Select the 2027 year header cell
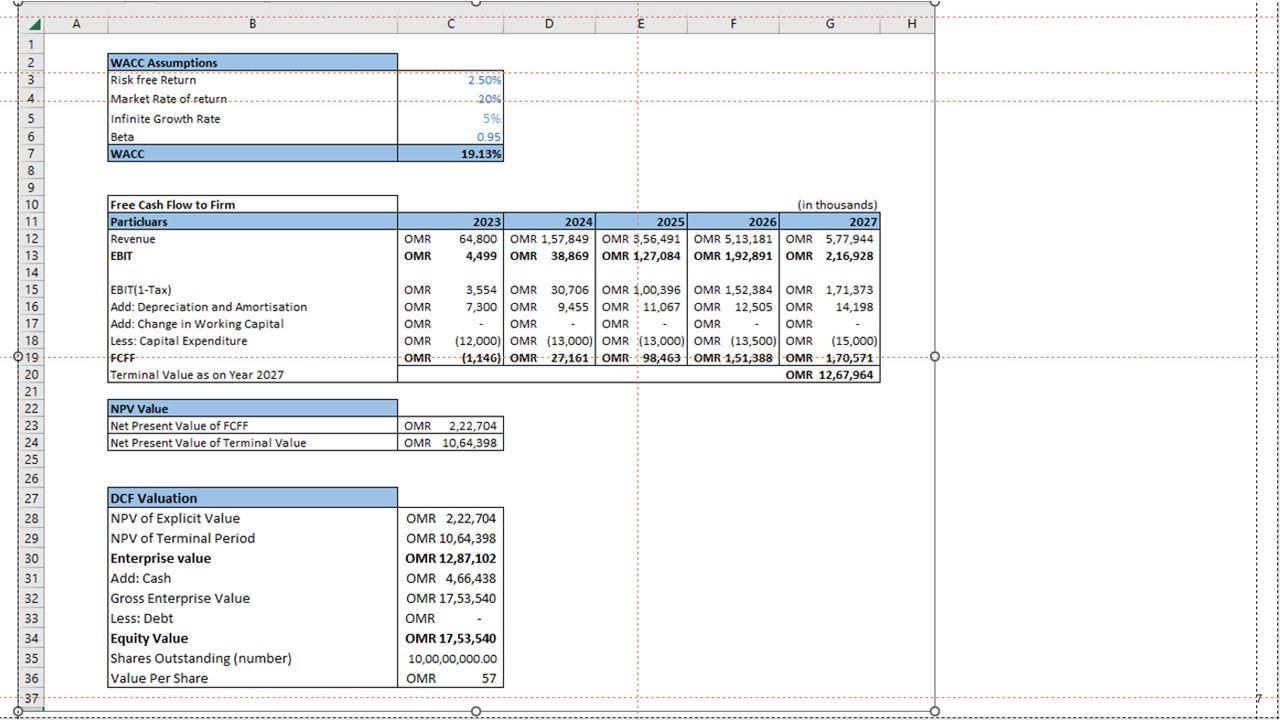 pyautogui.click(x=829, y=222)
